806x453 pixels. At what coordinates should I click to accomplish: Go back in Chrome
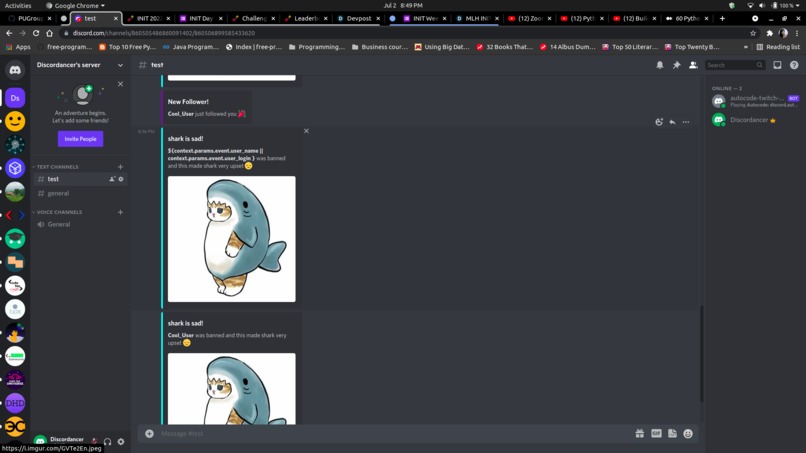tap(9, 33)
